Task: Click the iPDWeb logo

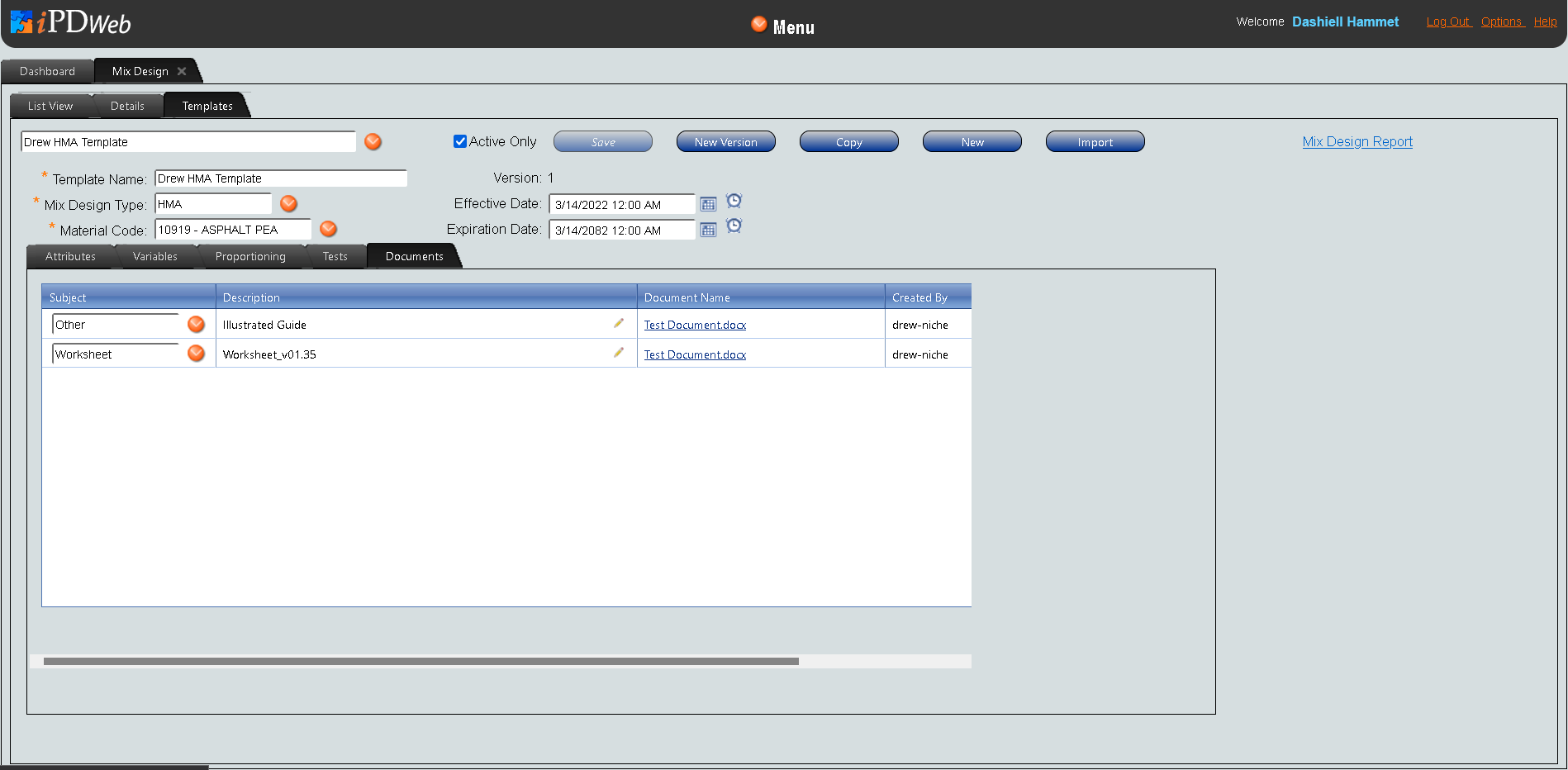Action: click(x=71, y=22)
